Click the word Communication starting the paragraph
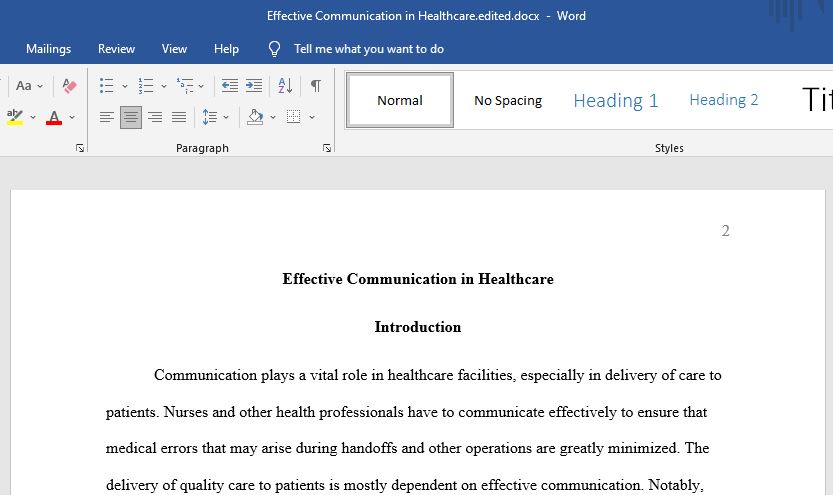Screen dimensions: 833x495 pos(205,375)
